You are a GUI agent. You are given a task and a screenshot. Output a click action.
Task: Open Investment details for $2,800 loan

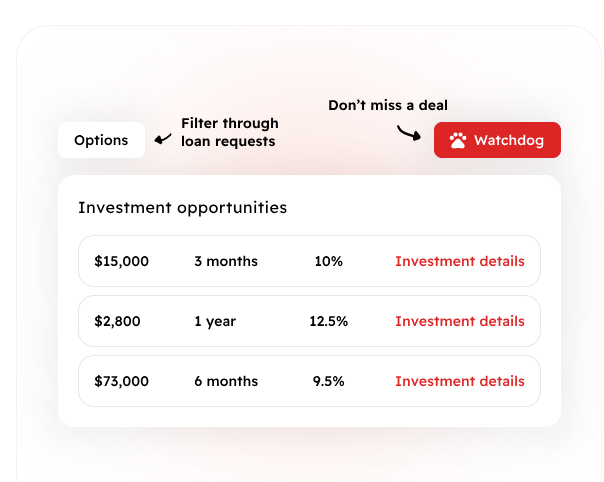pyautogui.click(x=459, y=321)
